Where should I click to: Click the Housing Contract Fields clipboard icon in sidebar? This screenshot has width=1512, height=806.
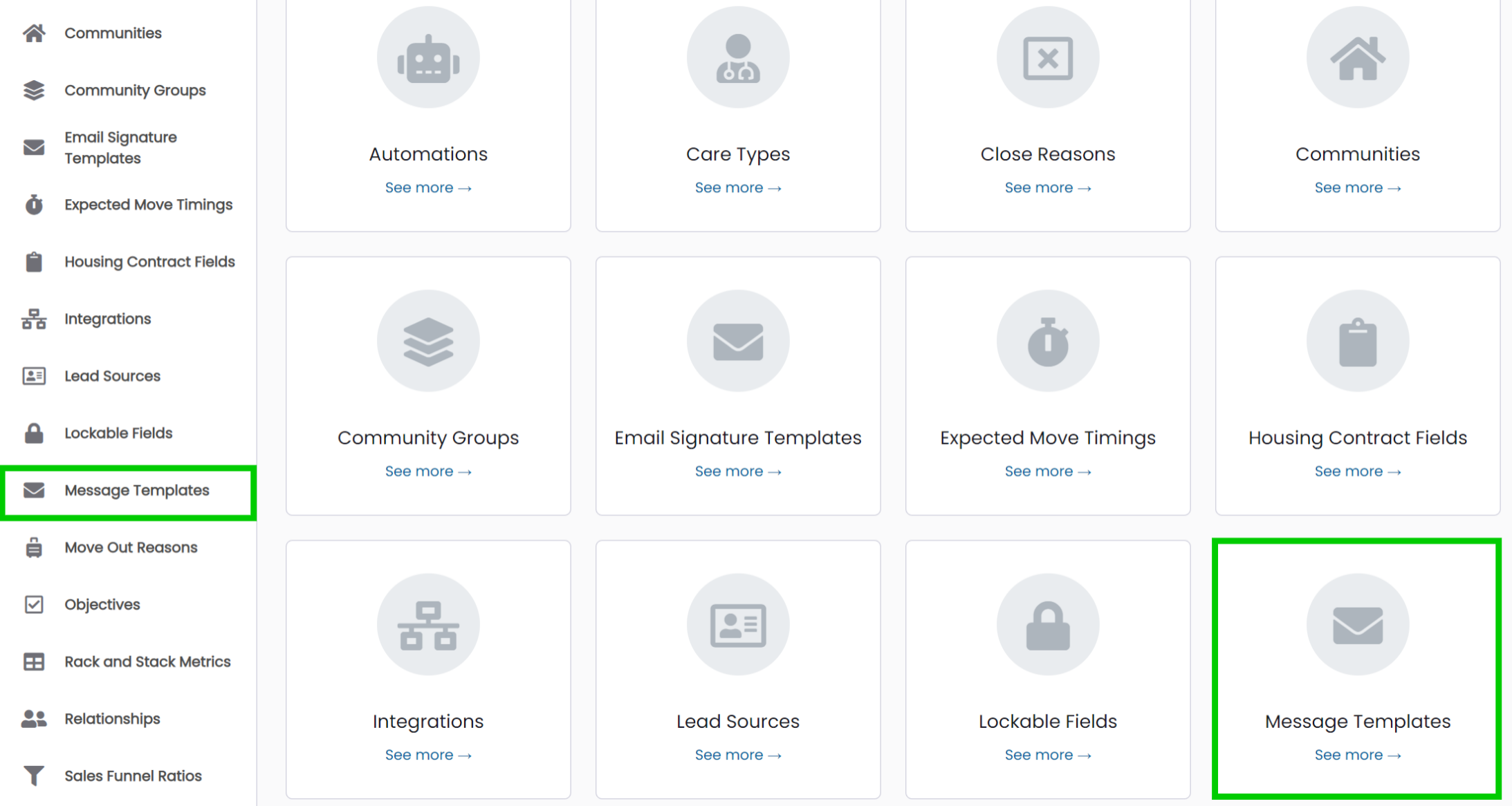pyautogui.click(x=34, y=262)
